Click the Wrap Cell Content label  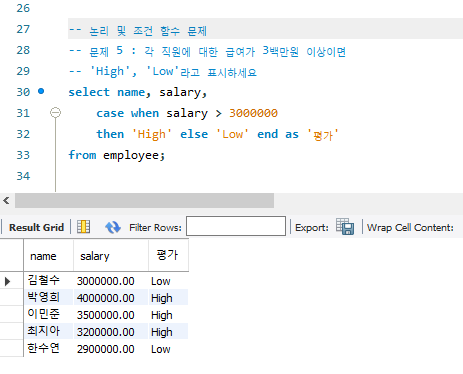[410, 228]
